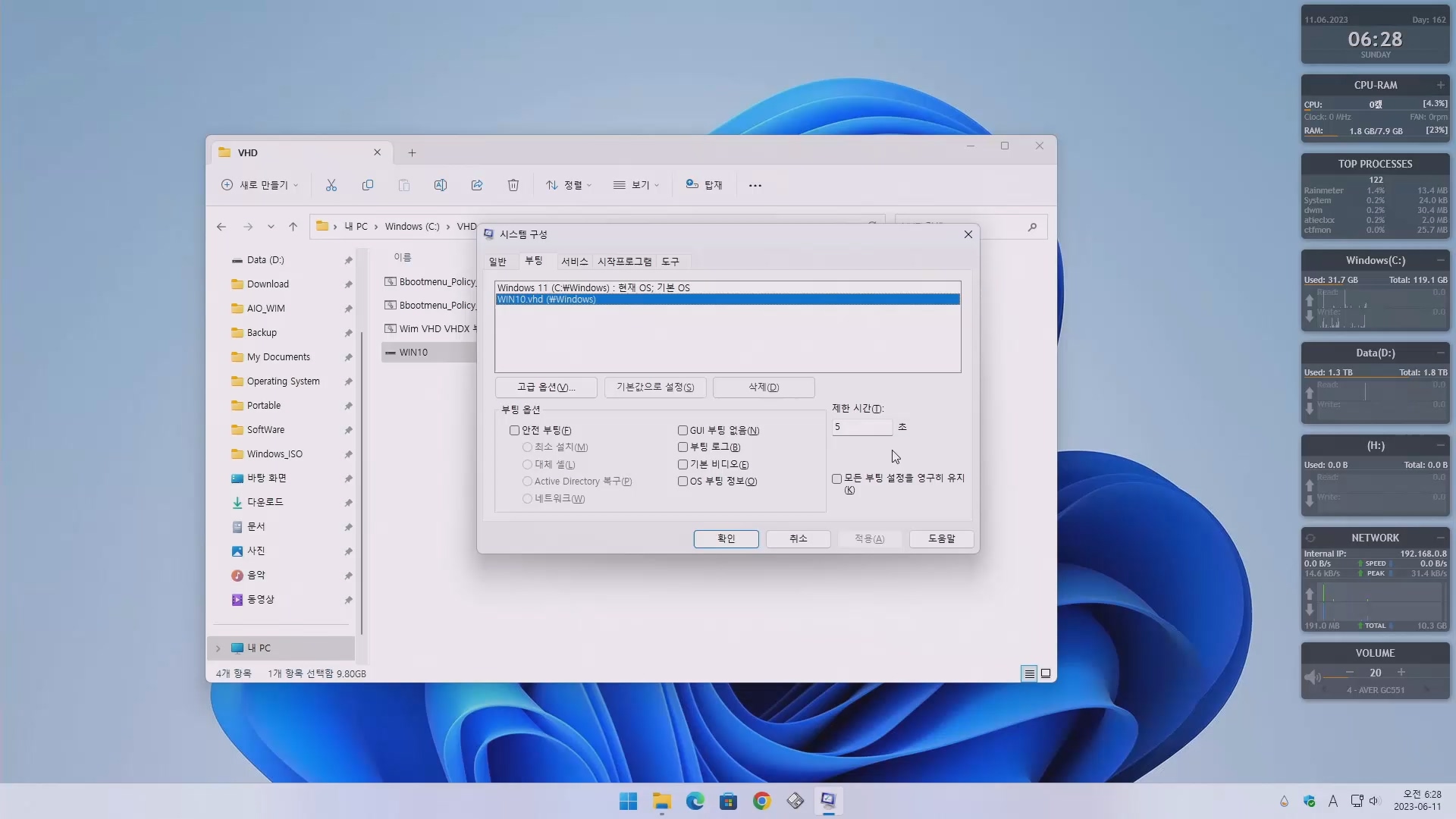
Task: Click 기본값으로 설정 button
Action: tap(655, 388)
